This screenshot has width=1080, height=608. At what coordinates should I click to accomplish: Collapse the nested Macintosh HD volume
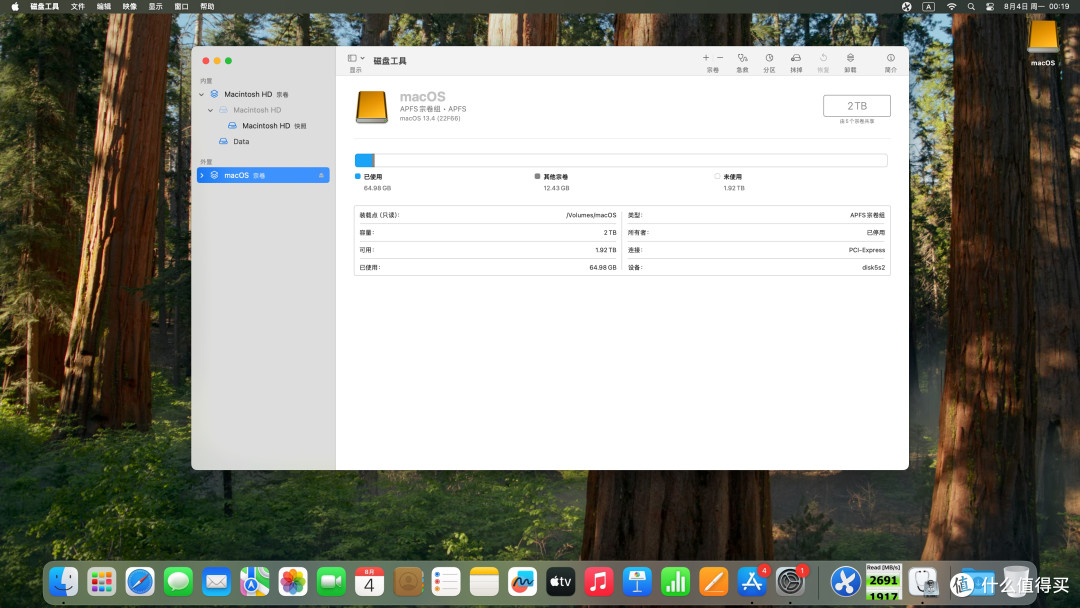pos(210,110)
